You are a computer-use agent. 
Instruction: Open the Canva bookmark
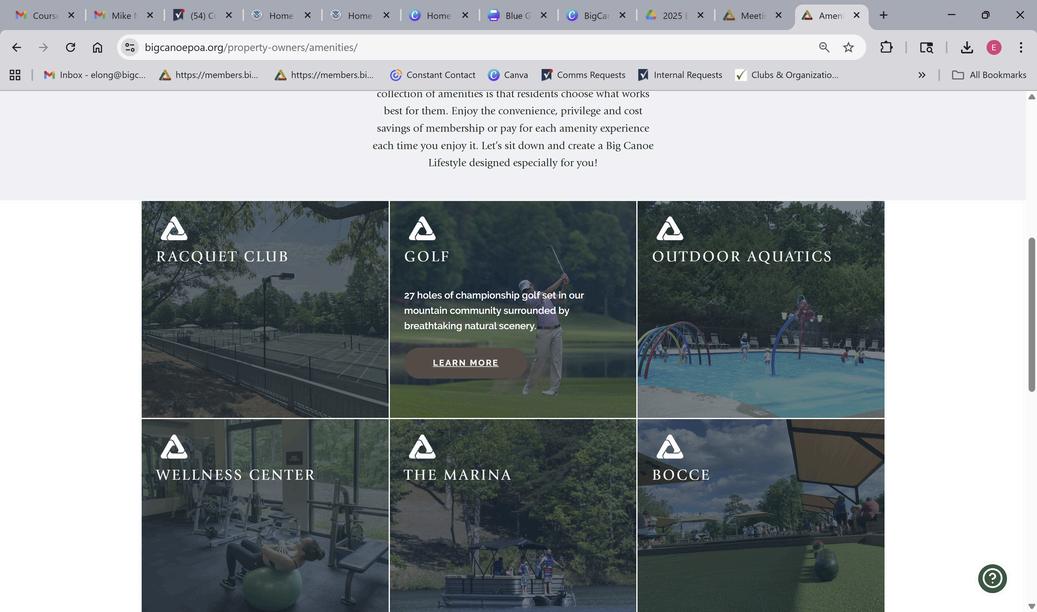click(508, 75)
